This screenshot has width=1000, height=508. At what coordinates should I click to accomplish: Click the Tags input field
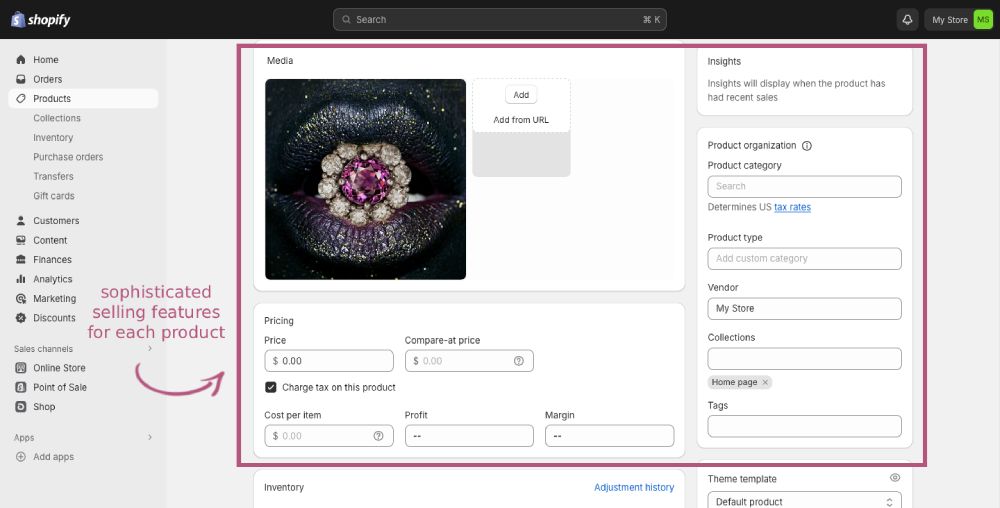click(x=805, y=426)
